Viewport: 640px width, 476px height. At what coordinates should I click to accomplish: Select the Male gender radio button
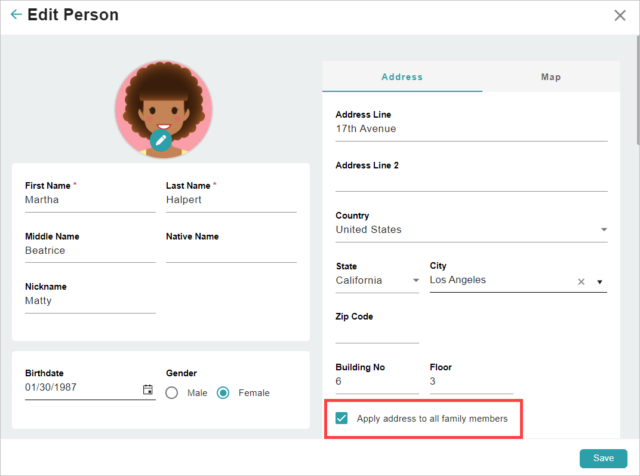click(172, 393)
